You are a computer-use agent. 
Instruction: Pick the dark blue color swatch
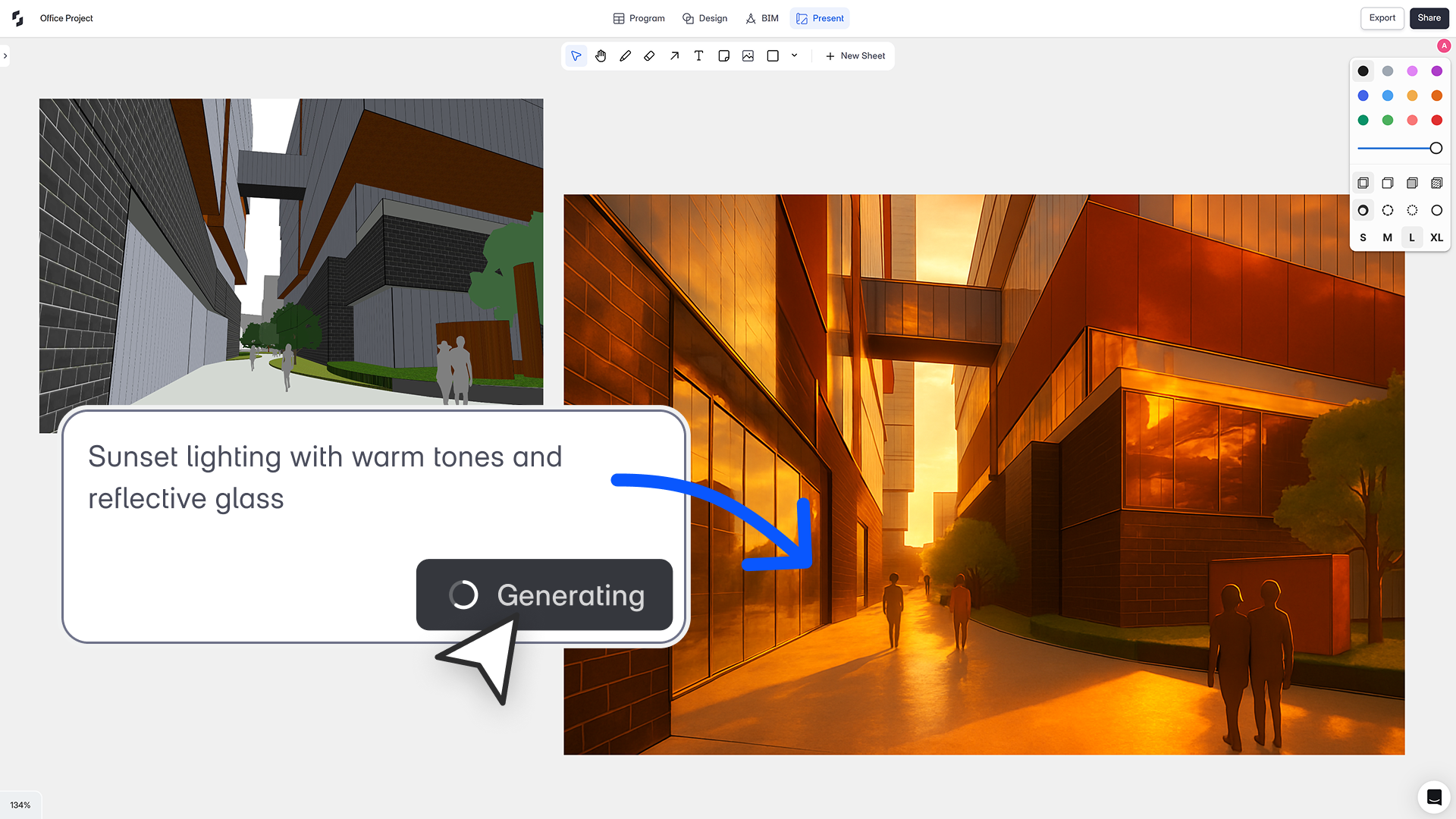coord(1363,96)
